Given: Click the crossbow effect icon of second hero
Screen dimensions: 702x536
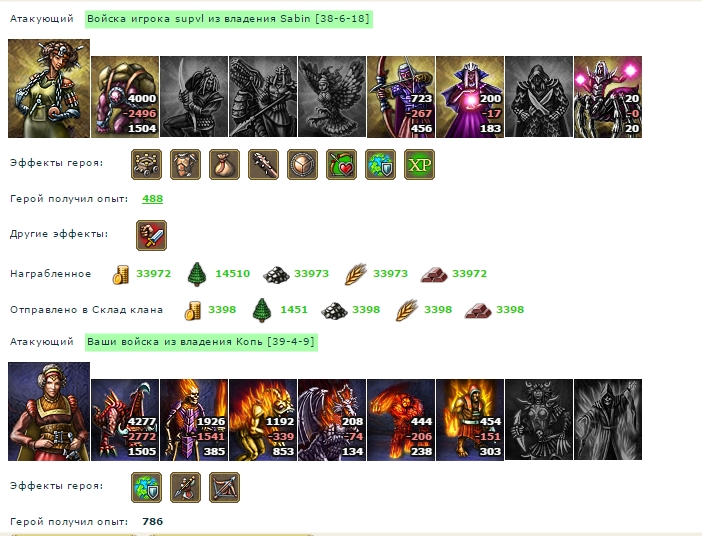Looking at the screenshot, I should coord(224,487).
